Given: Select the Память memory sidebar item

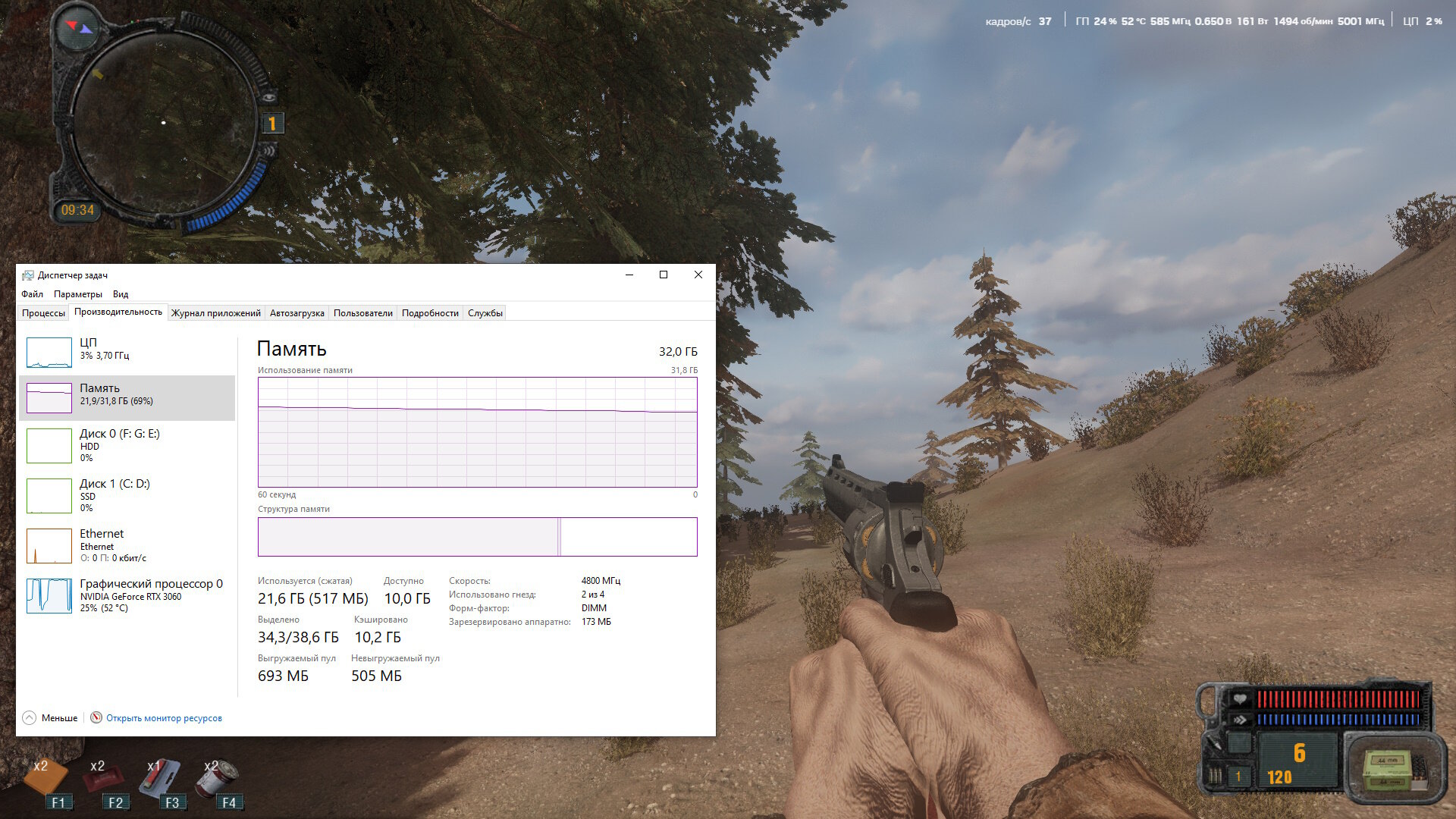Looking at the screenshot, I should tap(126, 397).
